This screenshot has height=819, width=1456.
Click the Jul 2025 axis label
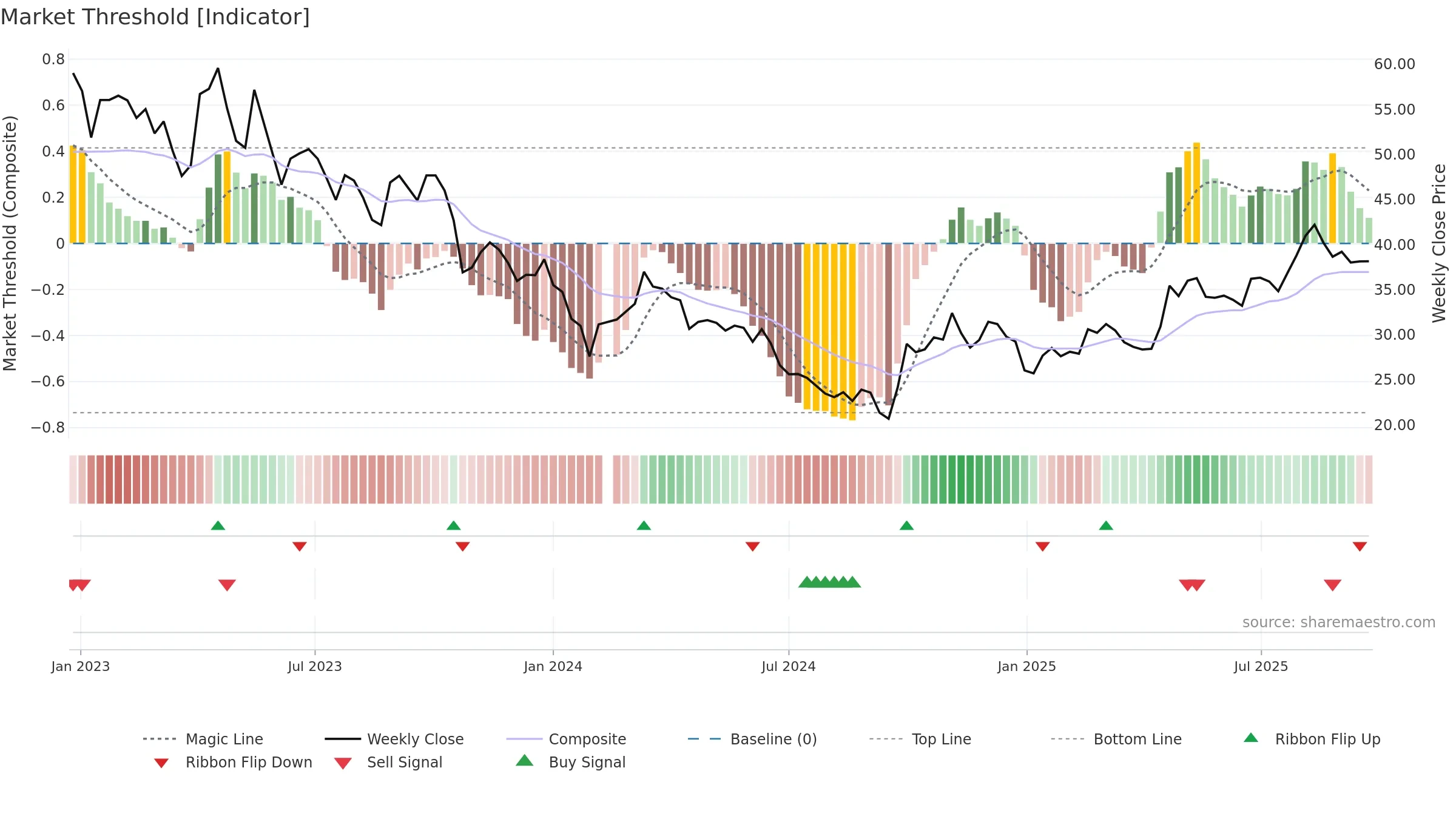click(x=1261, y=666)
